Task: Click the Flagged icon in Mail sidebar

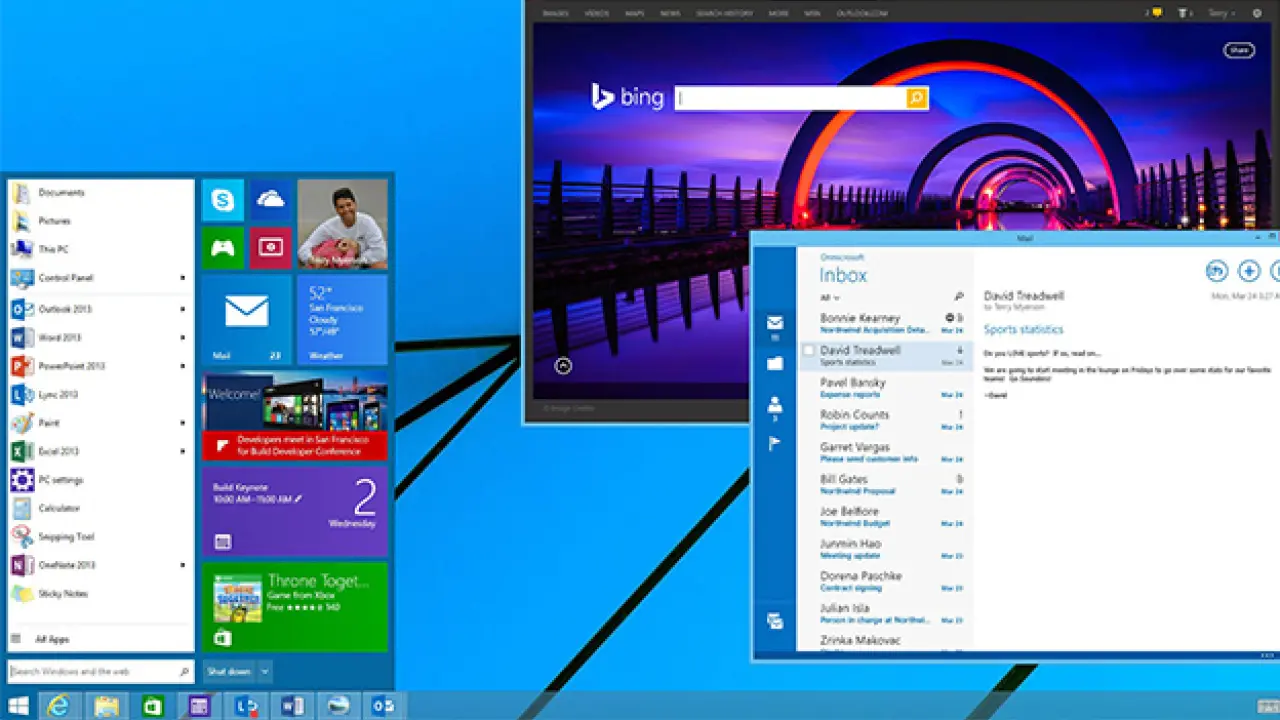Action: (774, 444)
